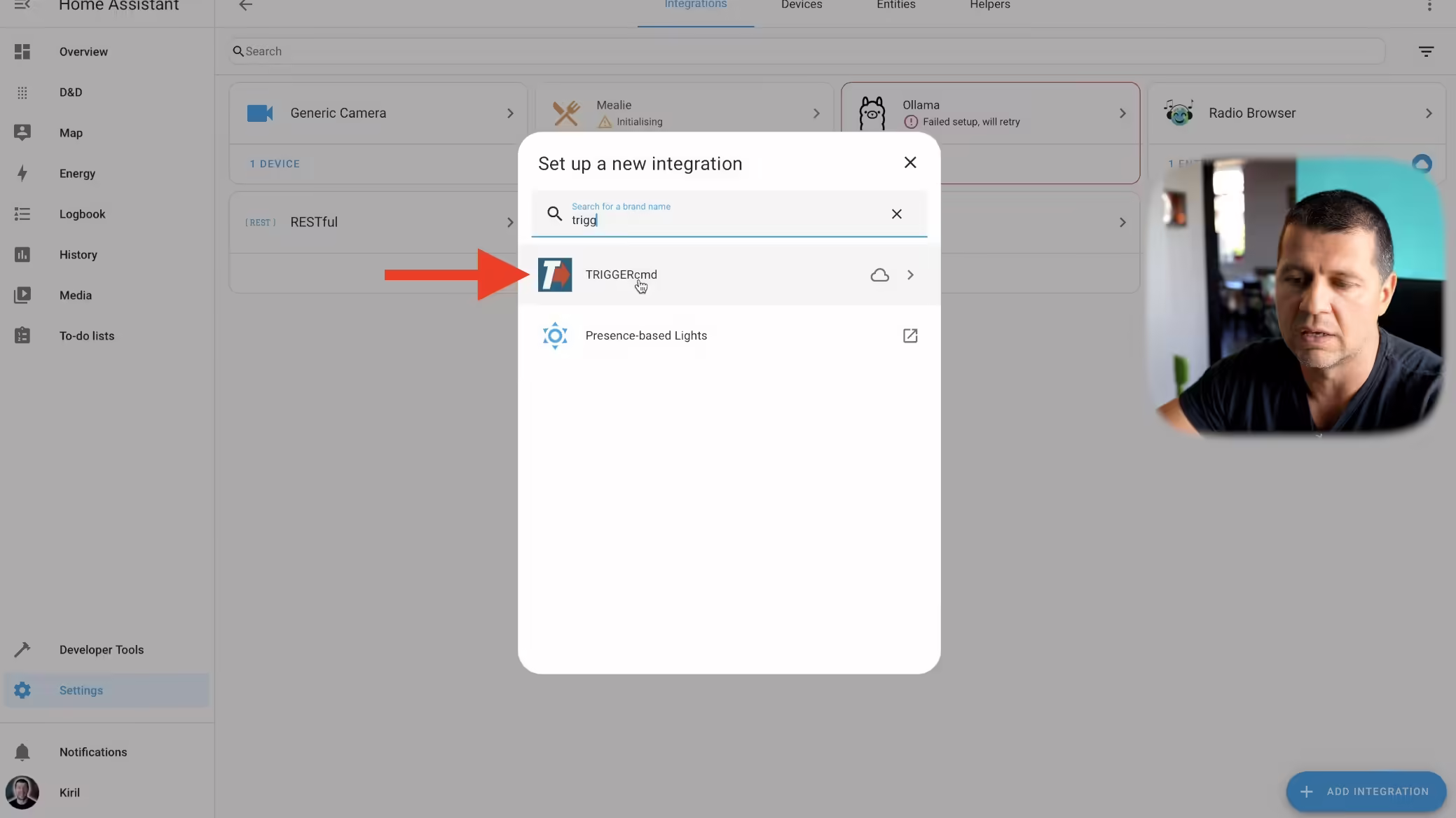Click the Ollama llama icon
Image resolution: width=1456 pixels, height=818 pixels.
(872, 113)
